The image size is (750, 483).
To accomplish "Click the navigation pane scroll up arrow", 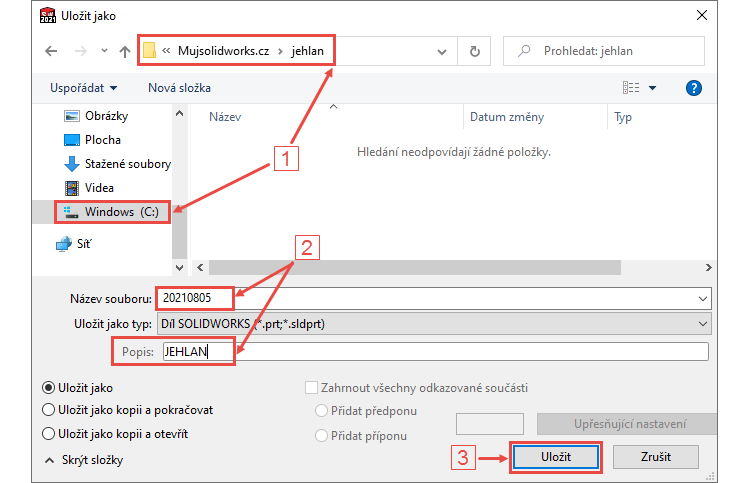I will (x=179, y=113).
